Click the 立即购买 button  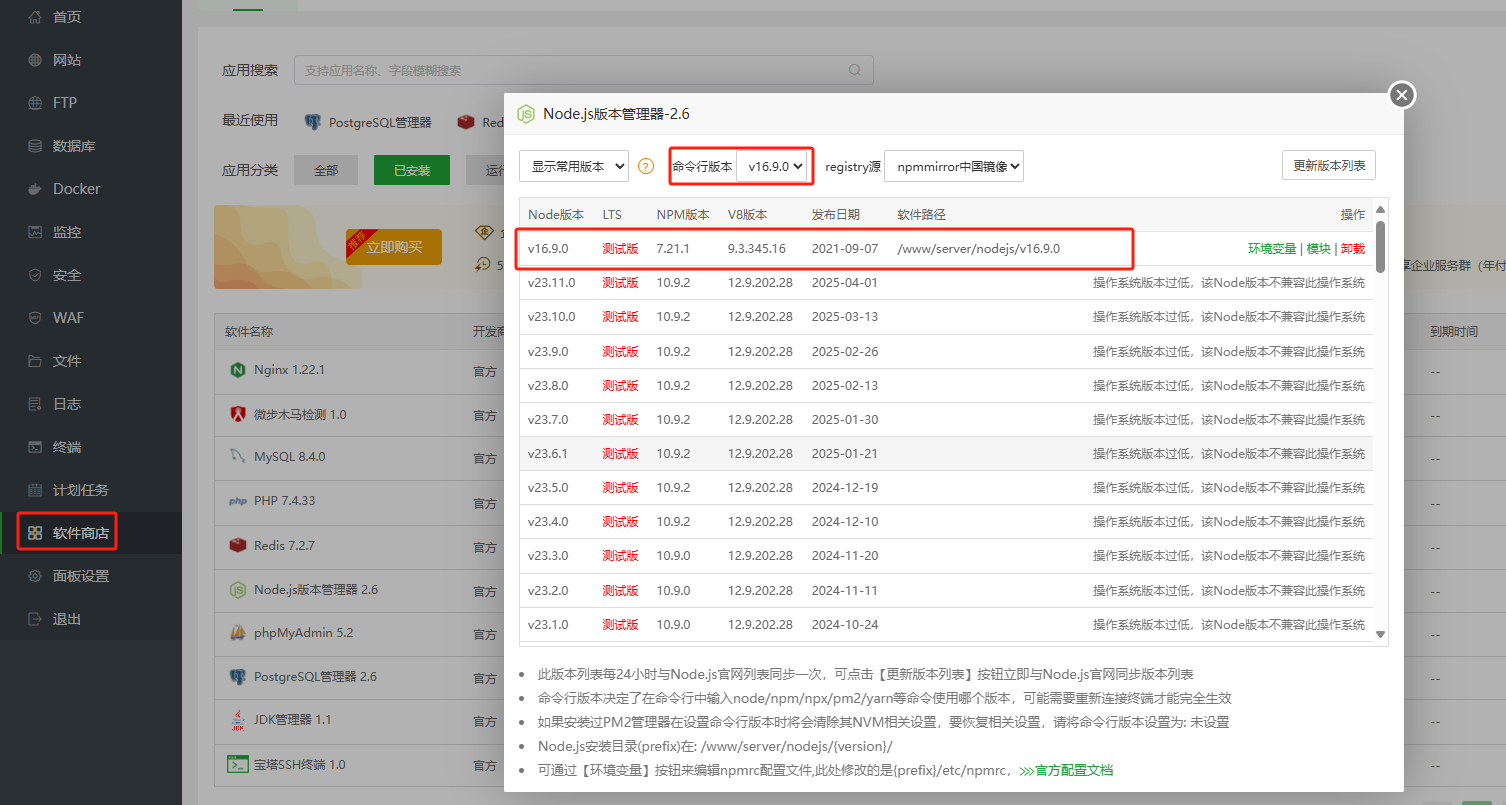[x=394, y=247]
